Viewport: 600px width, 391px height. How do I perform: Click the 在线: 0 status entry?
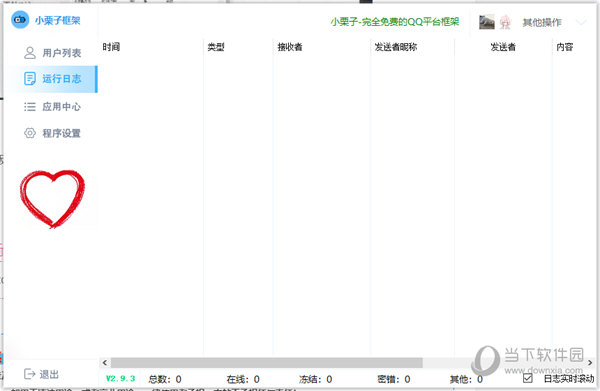click(243, 379)
